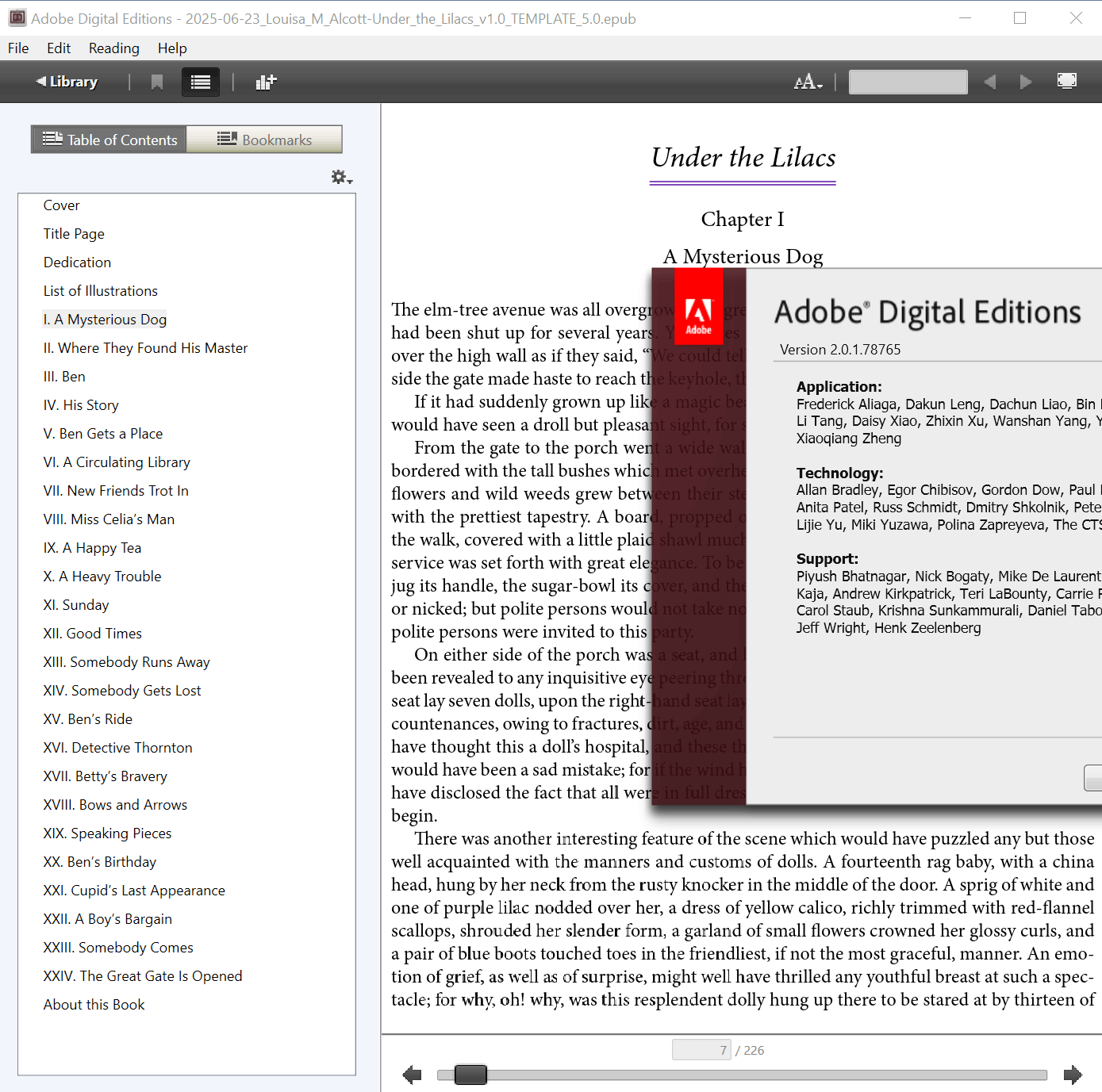Toggle the navigation panel list icon
This screenshot has height=1092, width=1102.
tap(201, 82)
